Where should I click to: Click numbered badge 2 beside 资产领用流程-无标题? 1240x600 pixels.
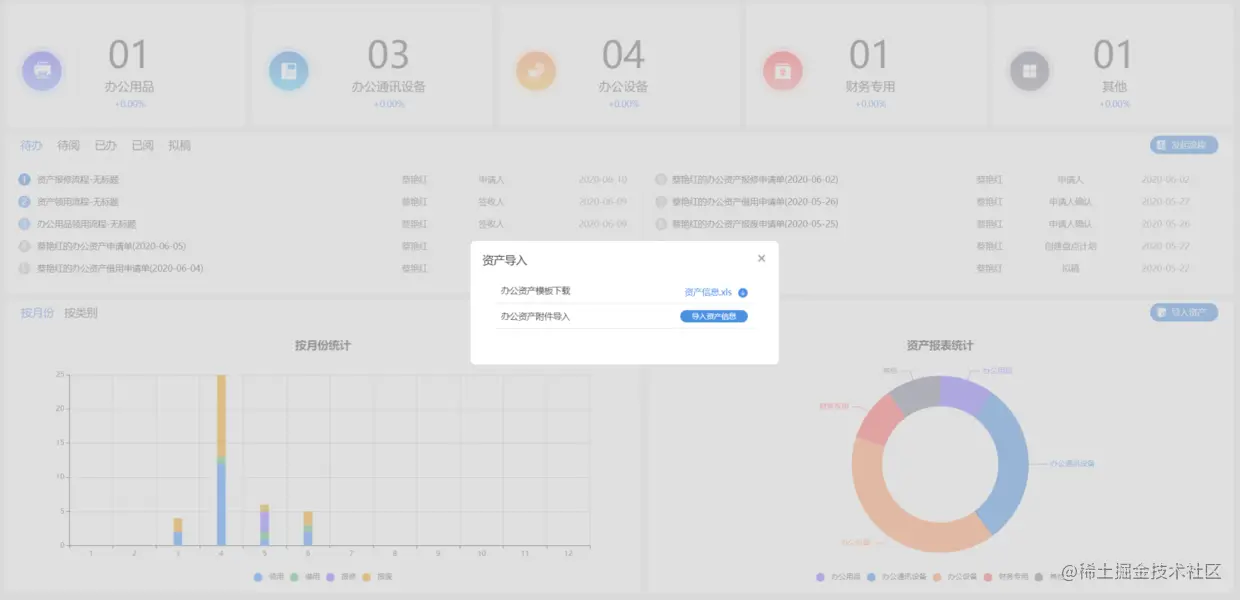click(x=25, y=202)
